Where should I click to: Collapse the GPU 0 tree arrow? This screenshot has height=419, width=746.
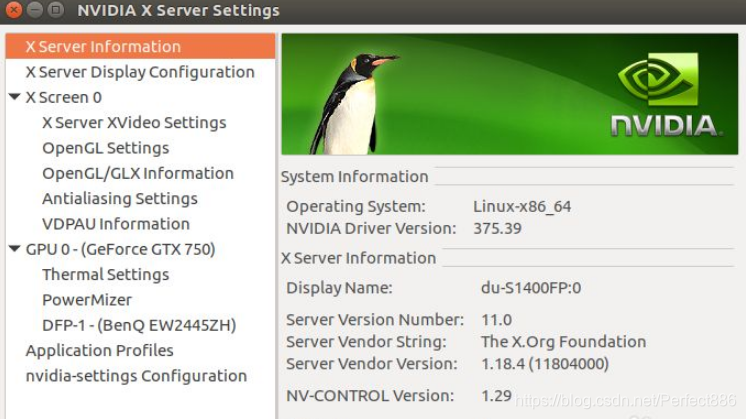click(14, 248)
